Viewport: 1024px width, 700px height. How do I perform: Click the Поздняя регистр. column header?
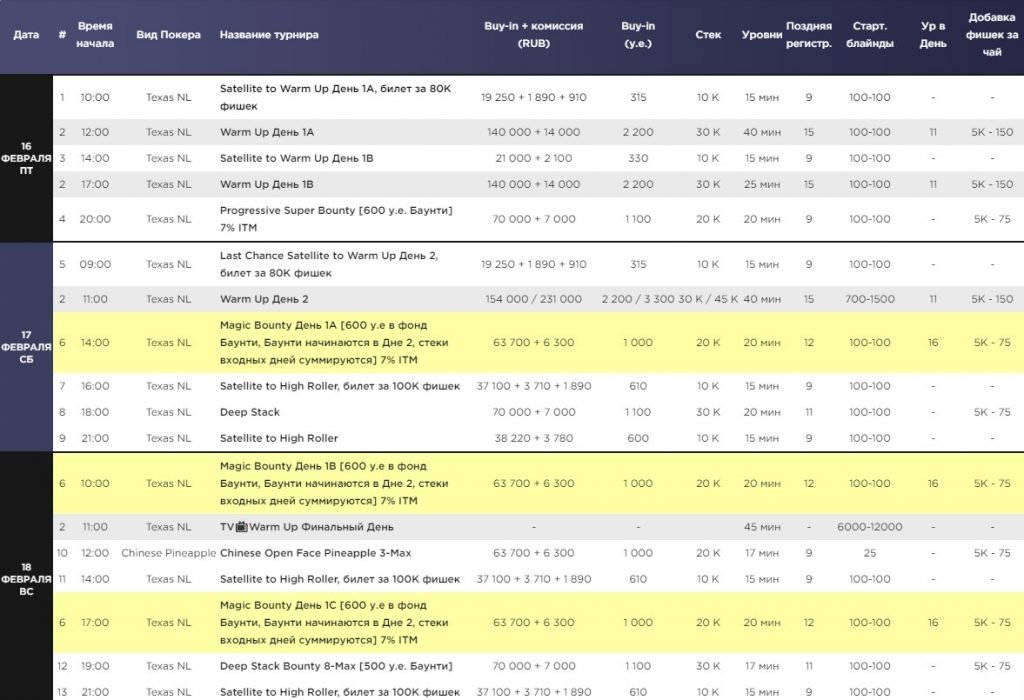[x=808, y=35]
